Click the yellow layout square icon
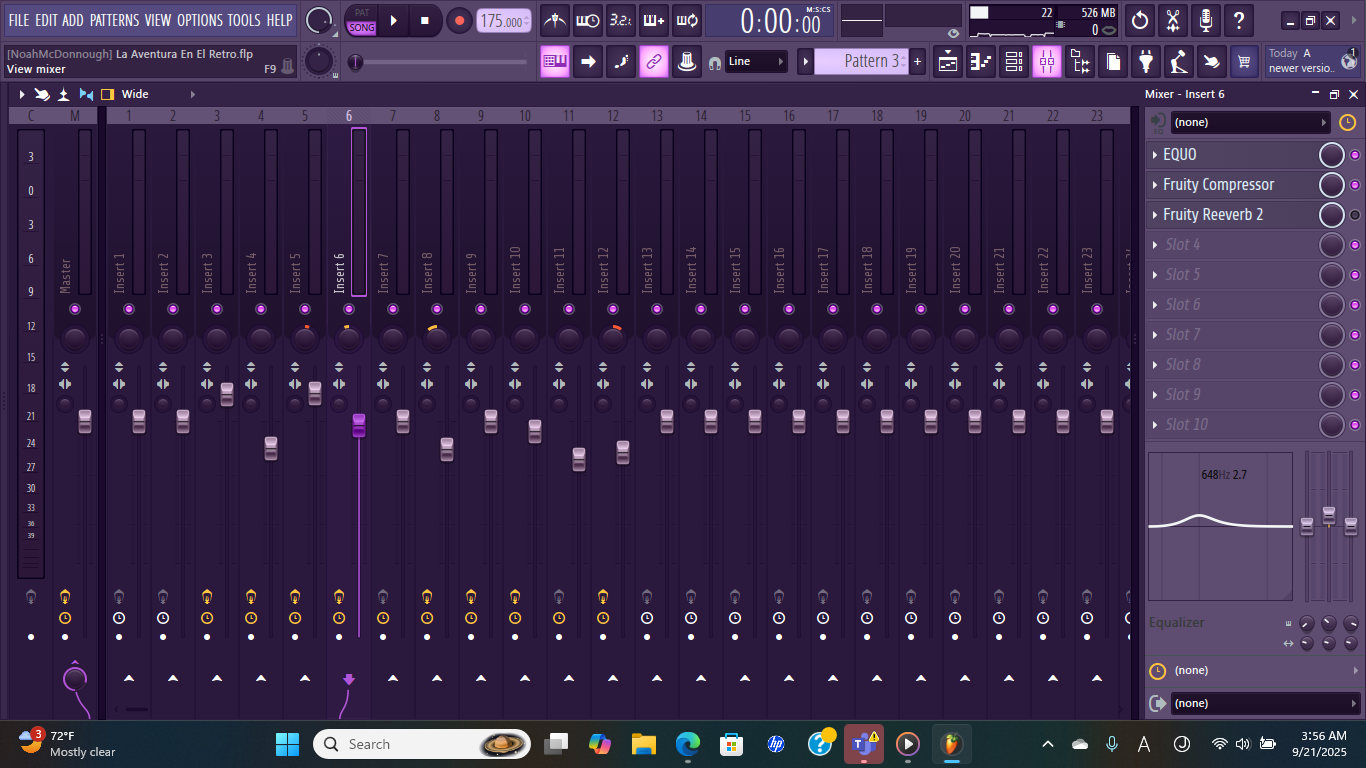Viewport: 1366px width, 768px height. click(x=107, y=94)
